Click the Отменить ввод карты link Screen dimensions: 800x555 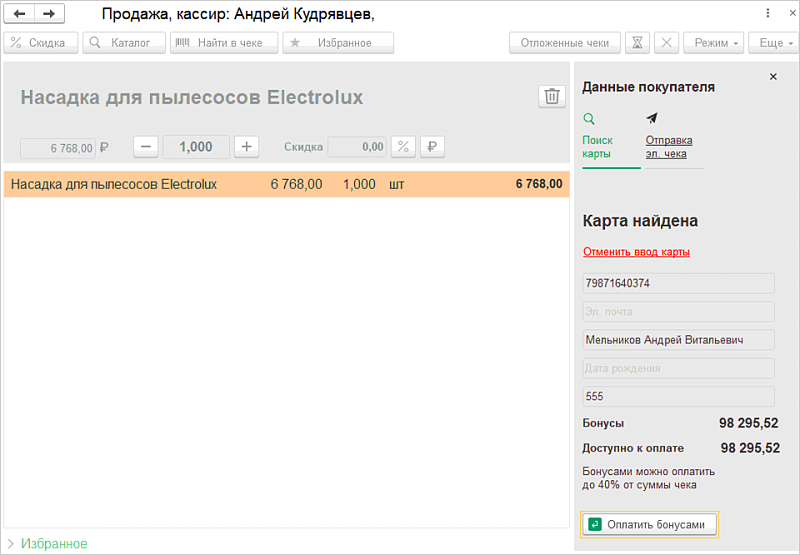[636, 252]
